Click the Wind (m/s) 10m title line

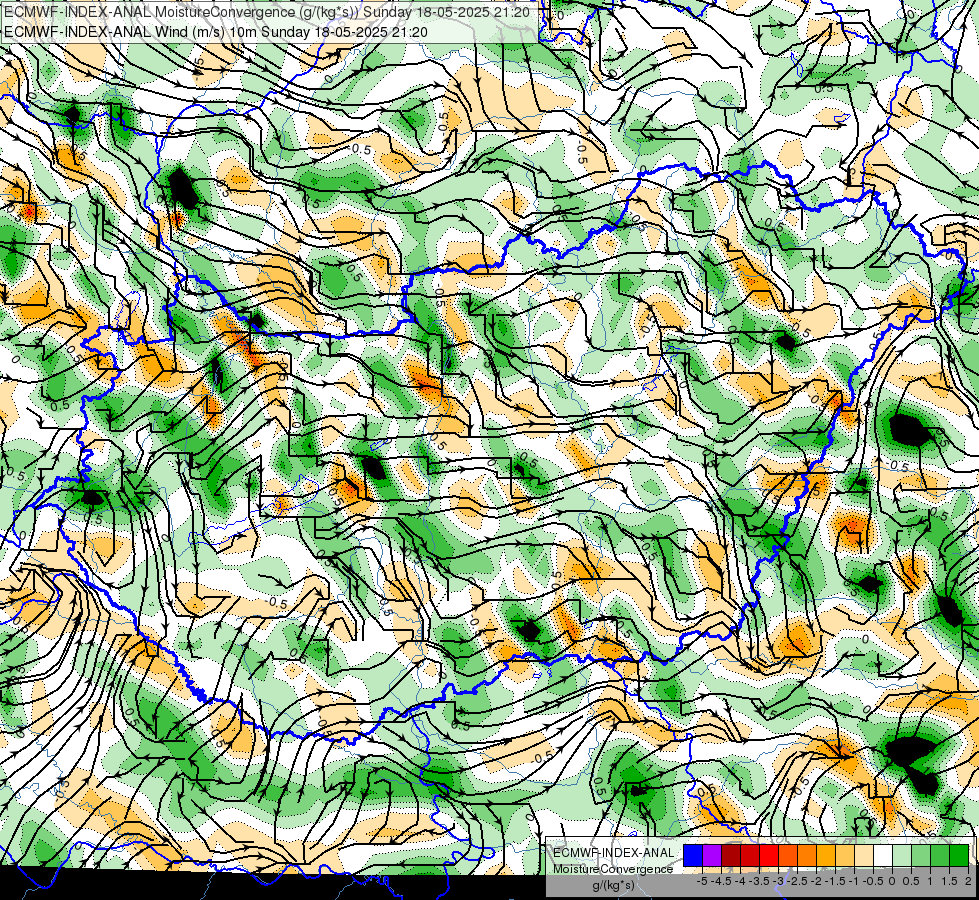215,31
